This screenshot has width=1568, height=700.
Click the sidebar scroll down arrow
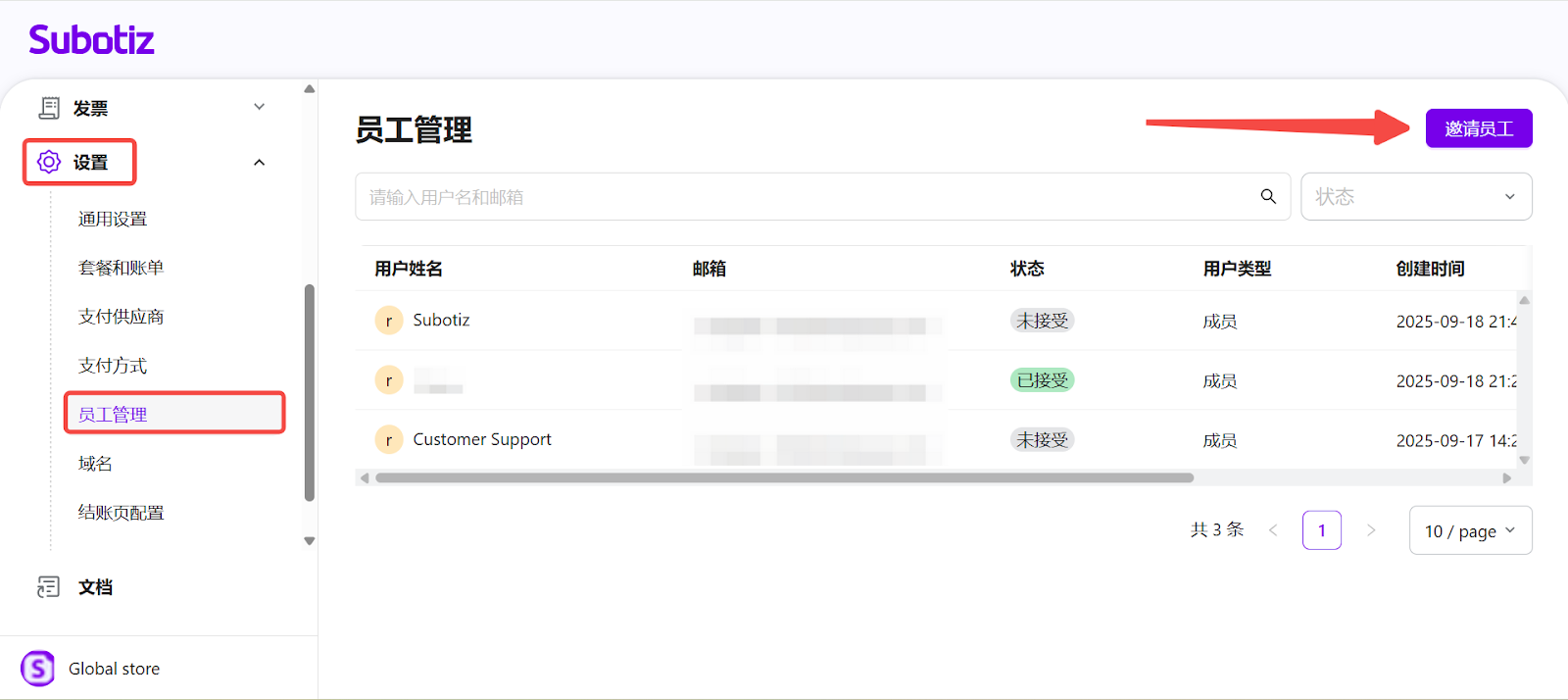[310, 541]
